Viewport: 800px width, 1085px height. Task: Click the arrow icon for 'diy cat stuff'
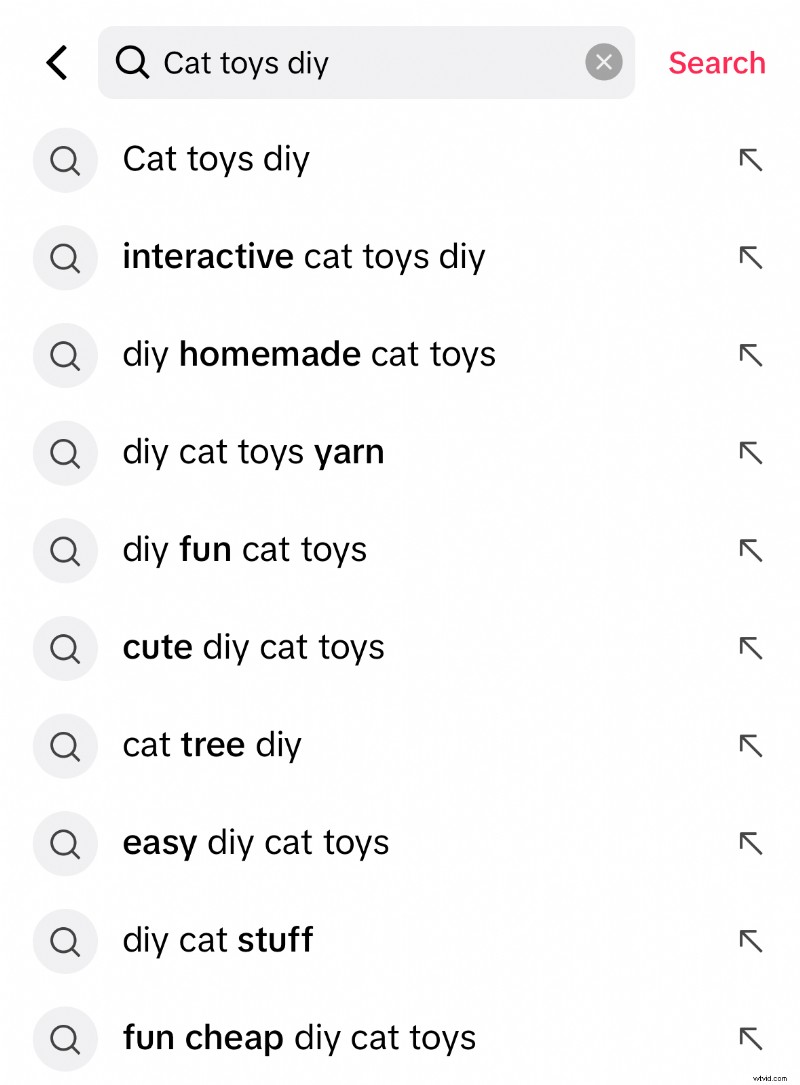click(x=750, y=940)
